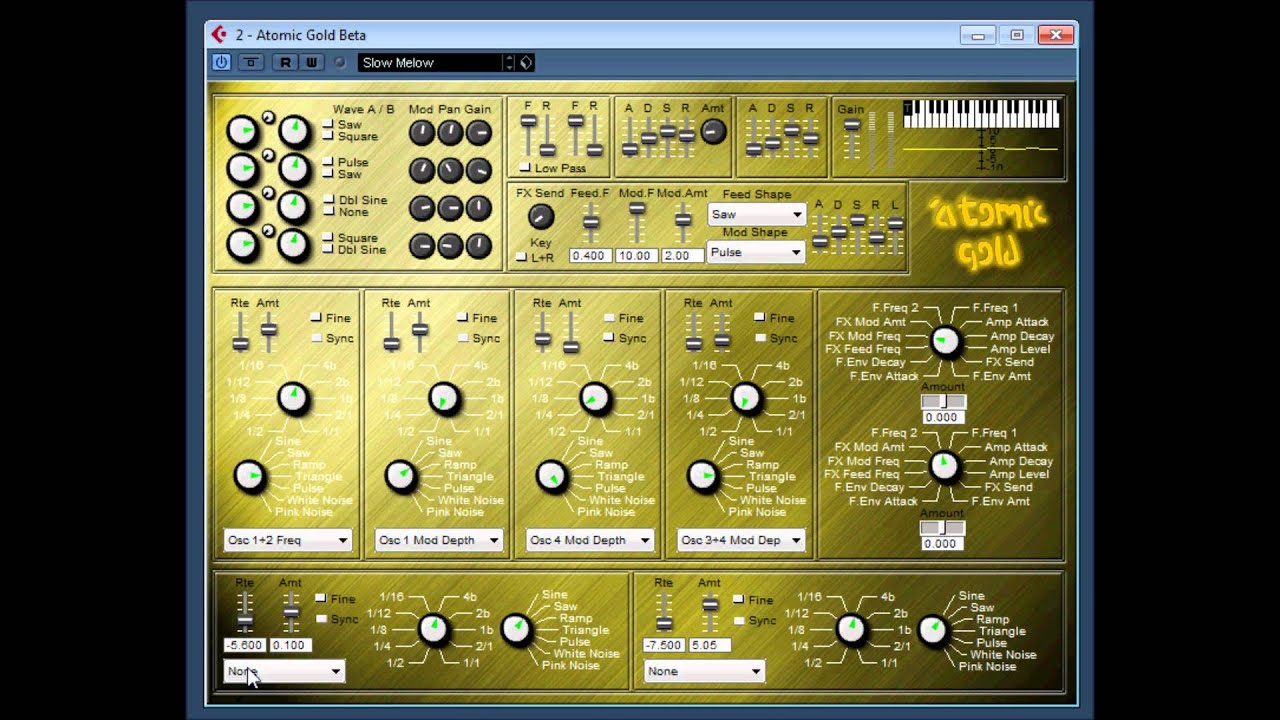This screenshot has width=1280, height=720.
Task: Click waveform shape knob above Osc 4 Mod Depth
Action: (x=551, y=476)
